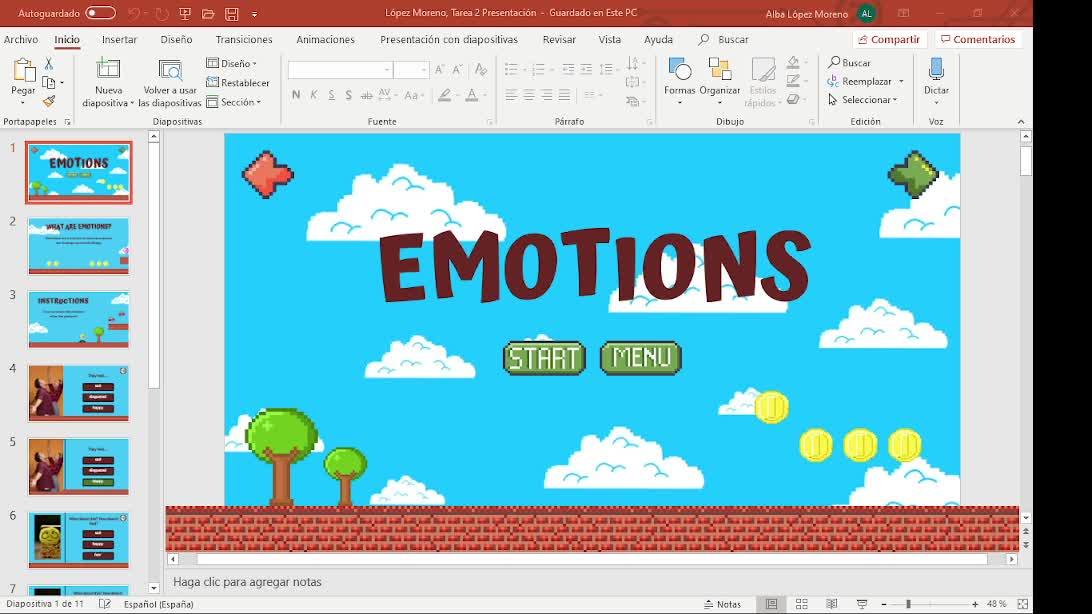Click the Buscar search box in ribbon tabs
Screen dimensions: 1092x614
coord(724,40)
